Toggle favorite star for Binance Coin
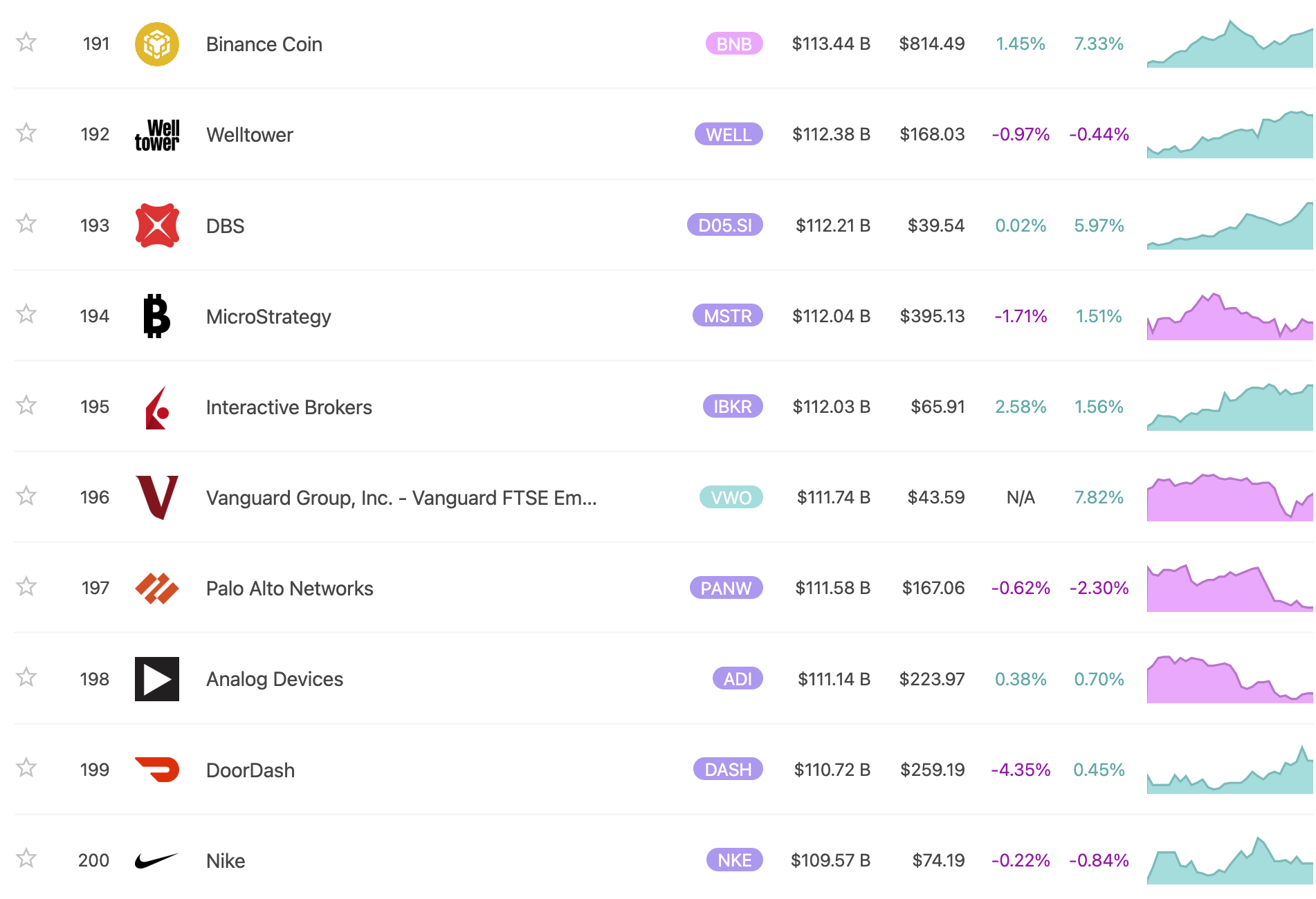This screenshot has height=899, width=1316. point(26,42)
